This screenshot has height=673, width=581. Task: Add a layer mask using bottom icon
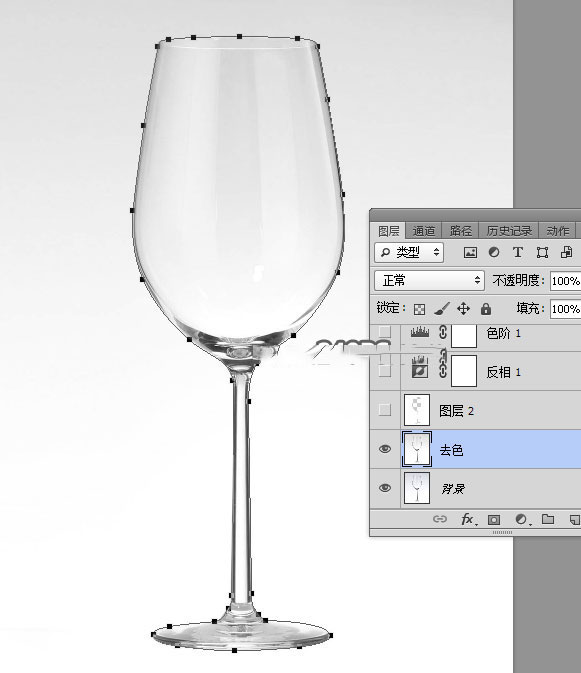click(x=494, y=520)
